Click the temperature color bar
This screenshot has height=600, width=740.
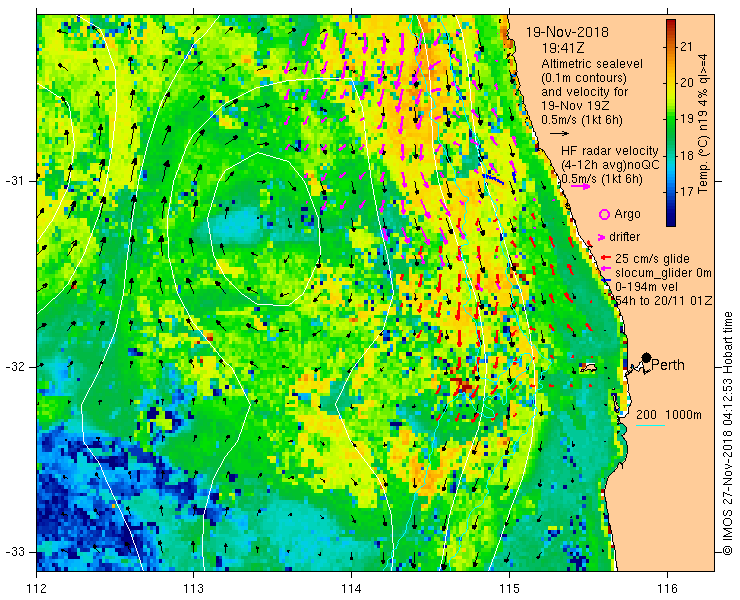tap(671, 123)
